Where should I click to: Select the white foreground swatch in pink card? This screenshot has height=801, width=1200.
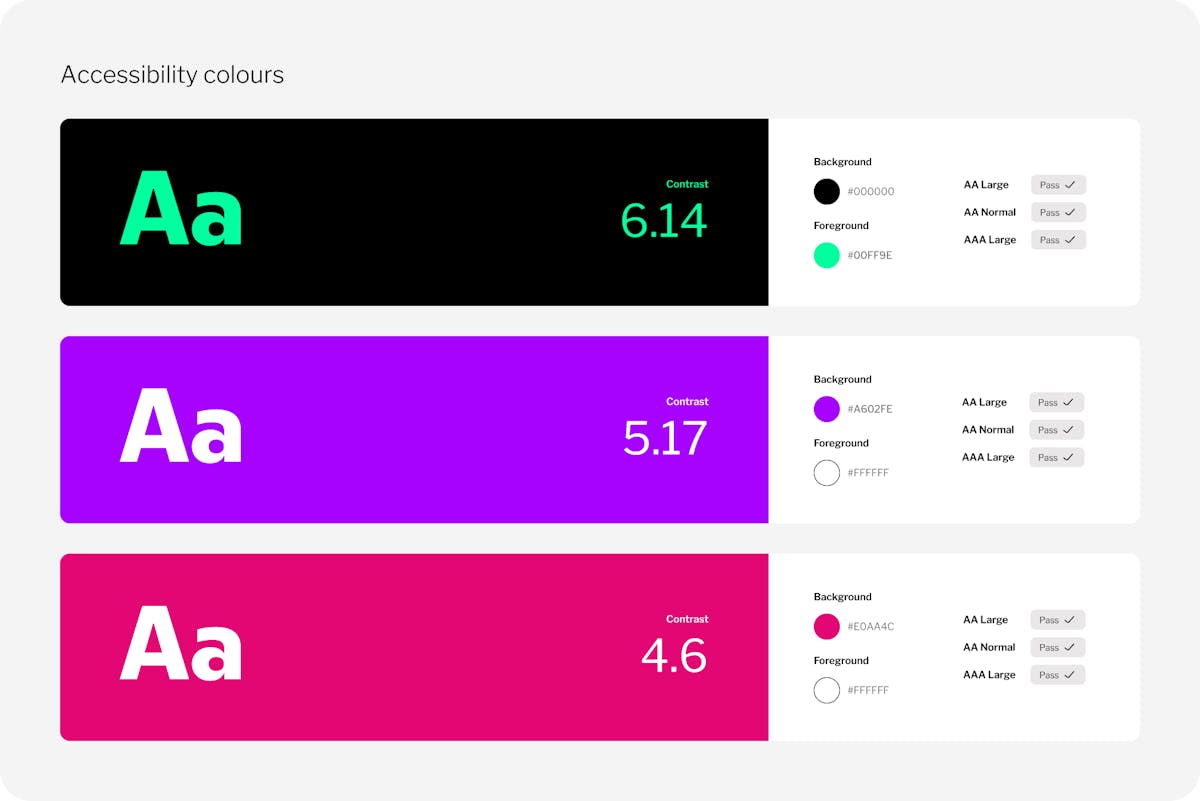827,690
